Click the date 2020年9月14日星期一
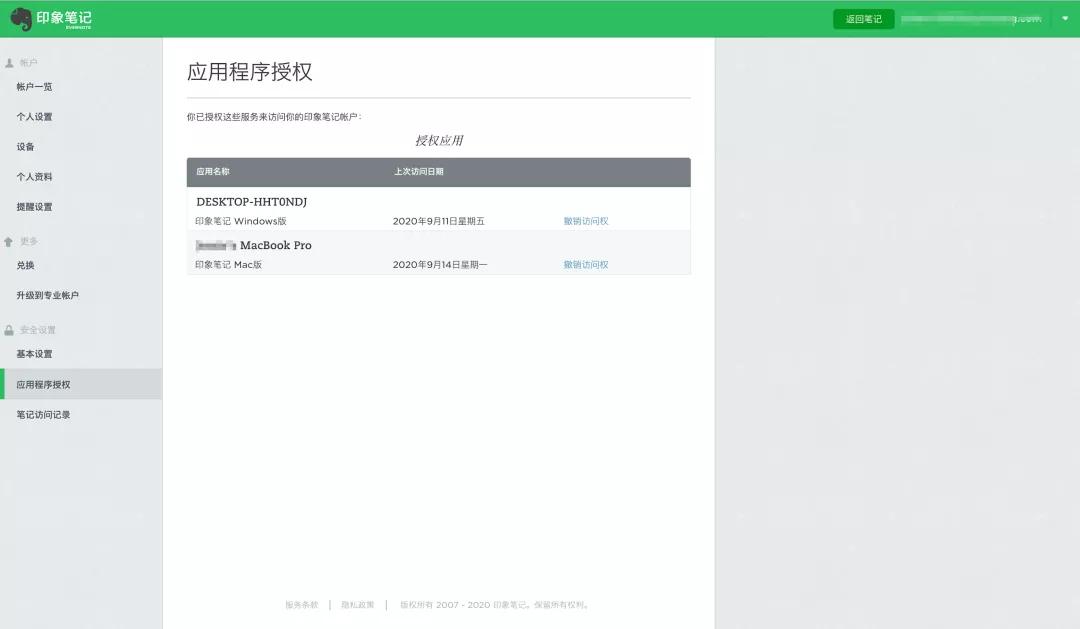 tap(439, 265)
